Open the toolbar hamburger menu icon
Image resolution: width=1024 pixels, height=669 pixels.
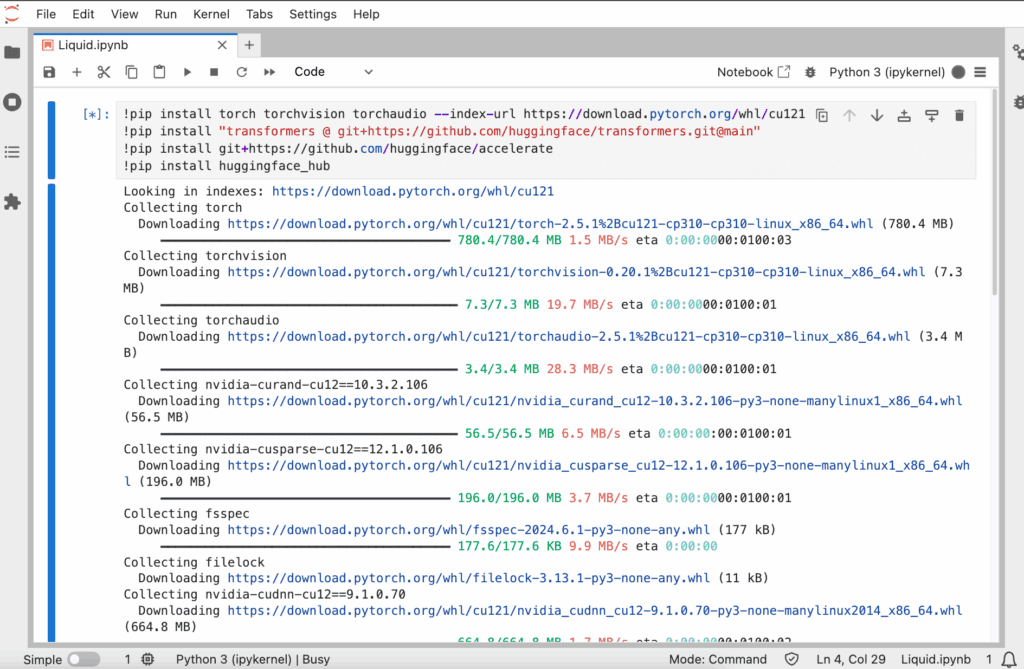(980, 73)
